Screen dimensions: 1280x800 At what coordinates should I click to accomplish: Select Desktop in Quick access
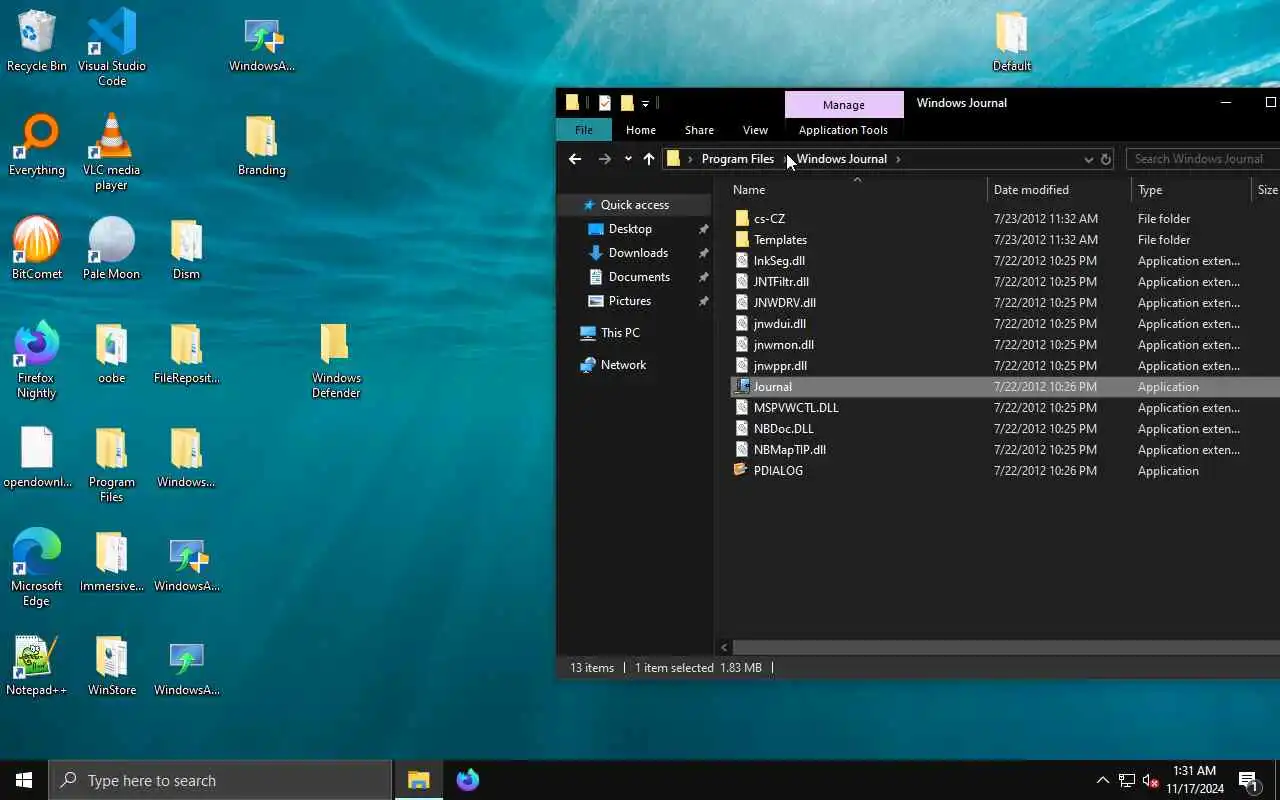pyautogui.click(x=630, y=229)
